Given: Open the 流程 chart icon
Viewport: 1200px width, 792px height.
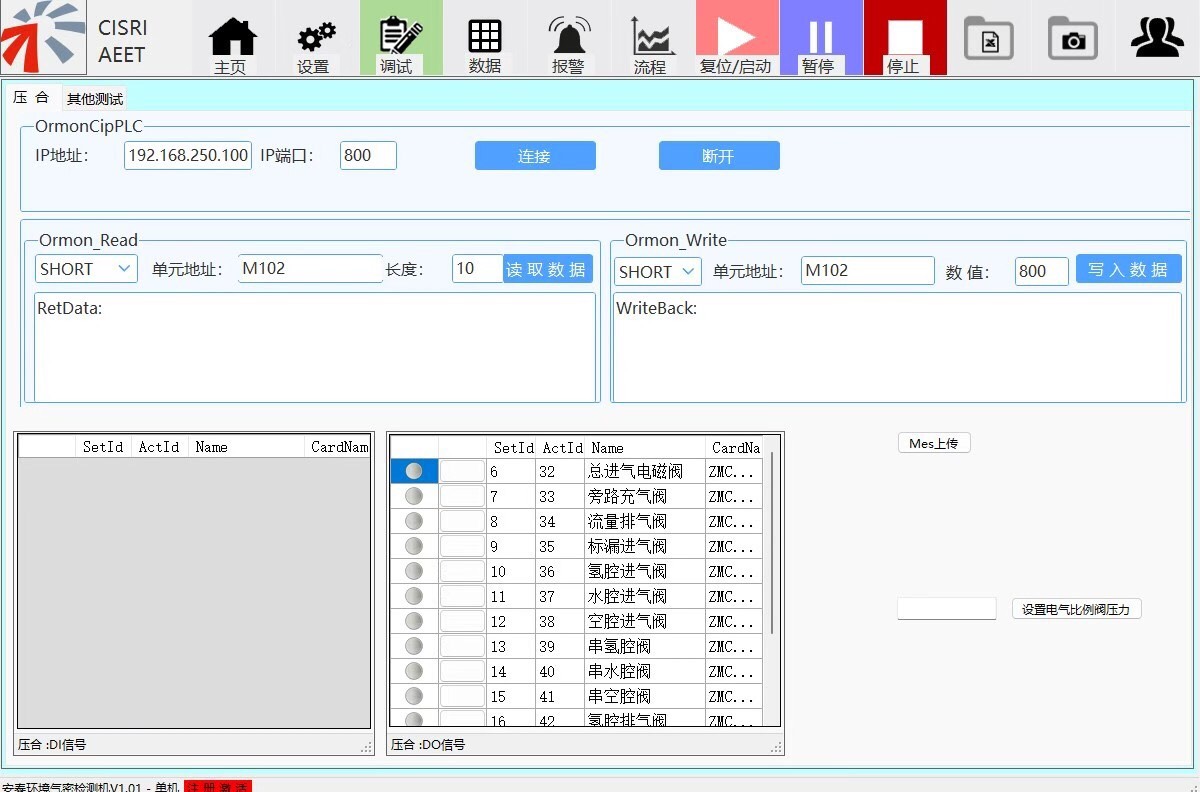Looking at the screenshot, I should click(652, 38).
